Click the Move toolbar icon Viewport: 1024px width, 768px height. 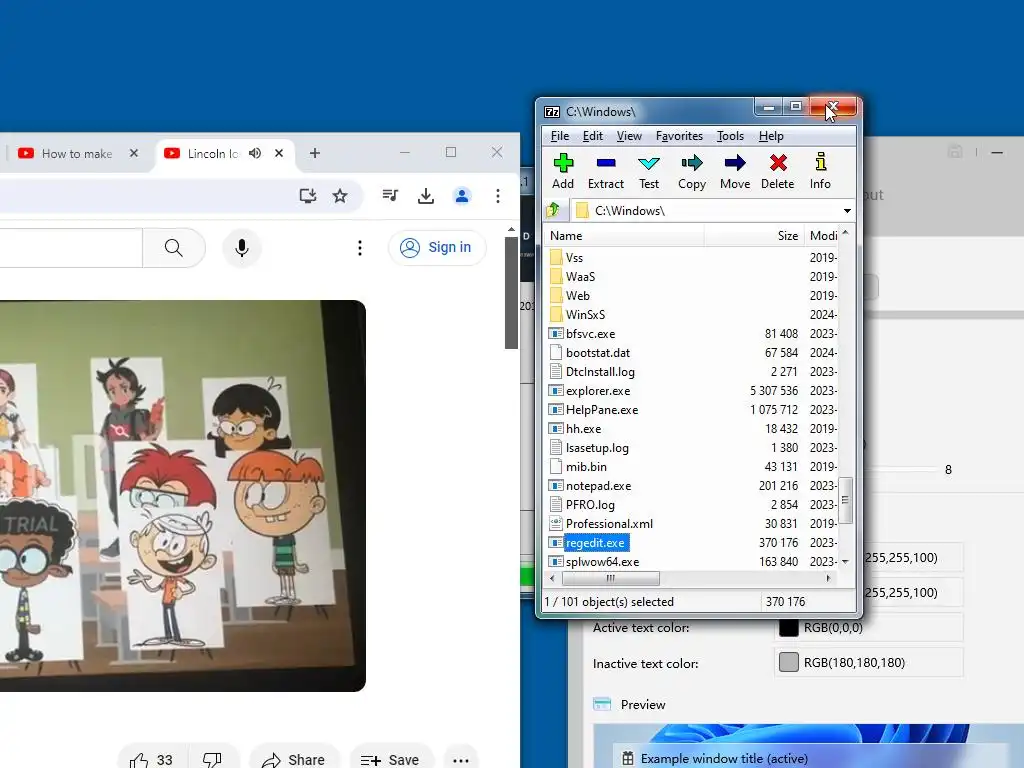tap(735, 172)
